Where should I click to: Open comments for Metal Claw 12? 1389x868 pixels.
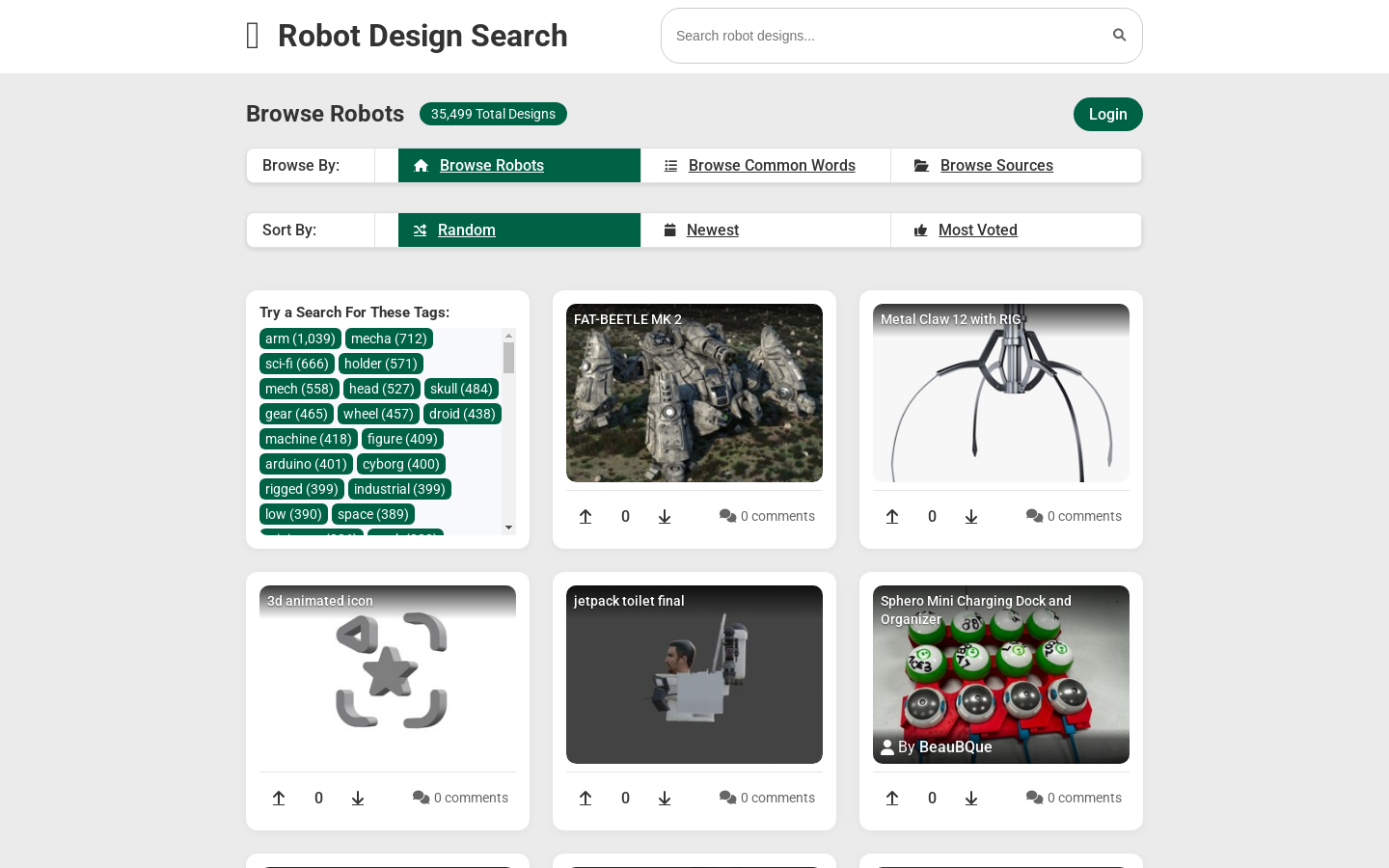(x=1074, y=516)
